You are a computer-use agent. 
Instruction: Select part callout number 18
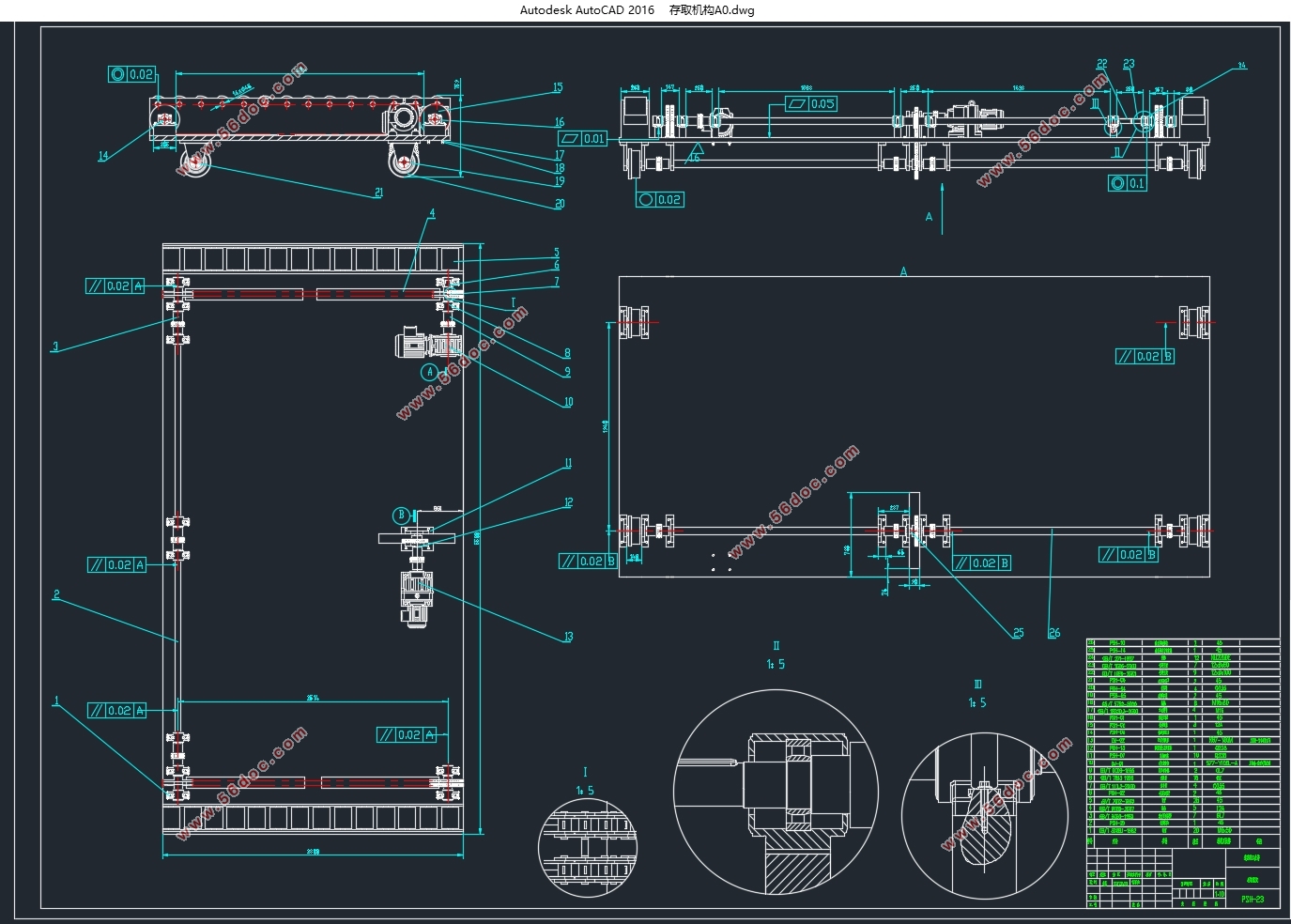(560, 168)
